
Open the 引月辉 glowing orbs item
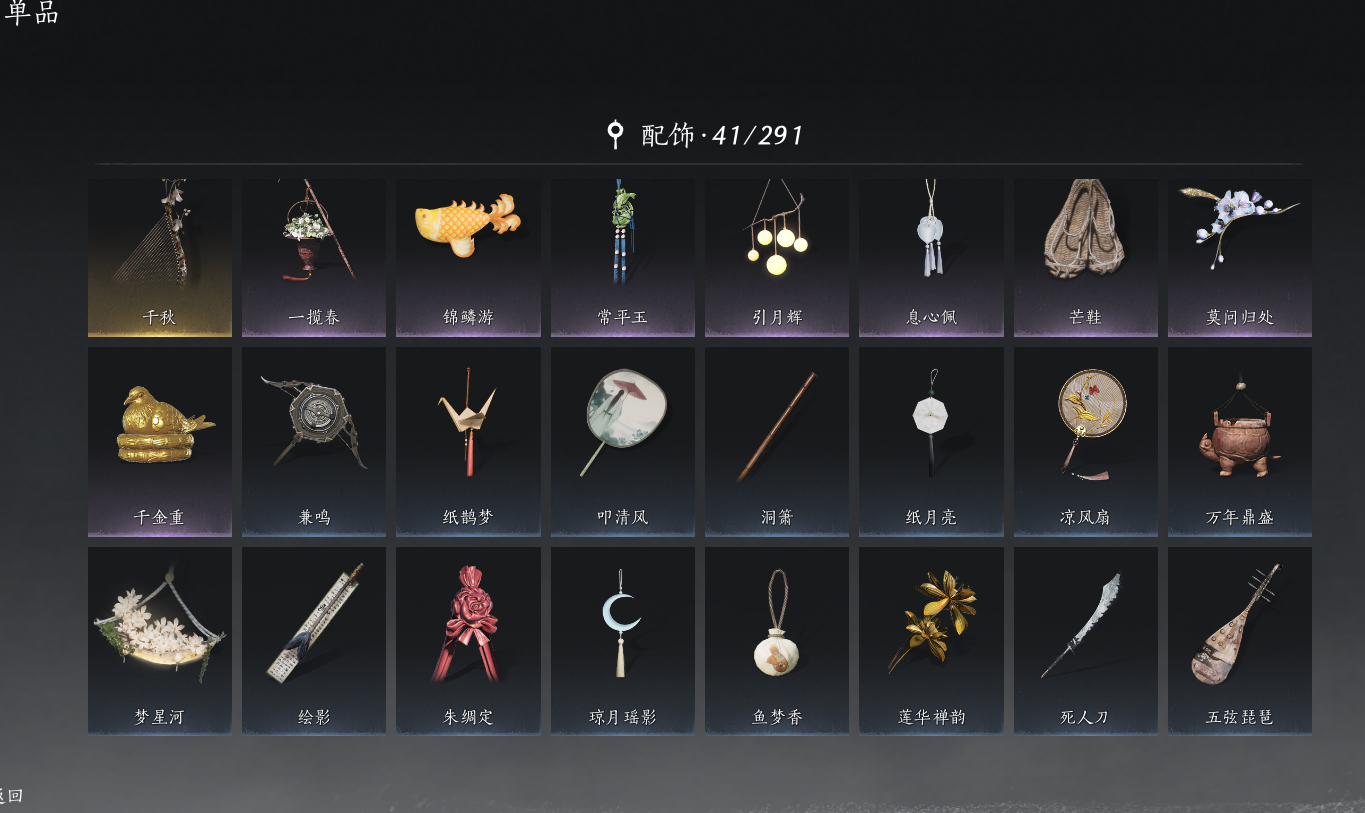tap(777, 258)
